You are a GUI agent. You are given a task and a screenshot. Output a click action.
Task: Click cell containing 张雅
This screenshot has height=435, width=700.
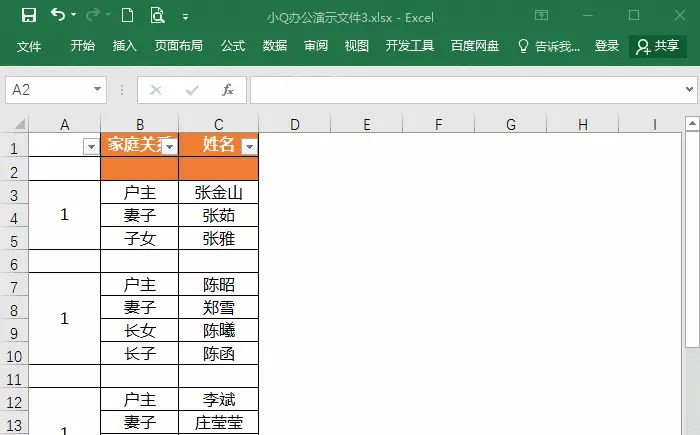(219, 238)
